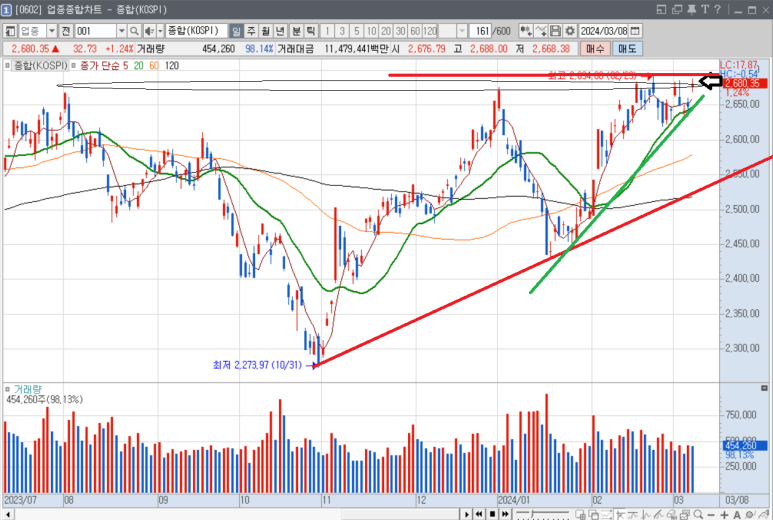
Task: Open the blank interval dropdown arrow
Action: pos(461,31)
